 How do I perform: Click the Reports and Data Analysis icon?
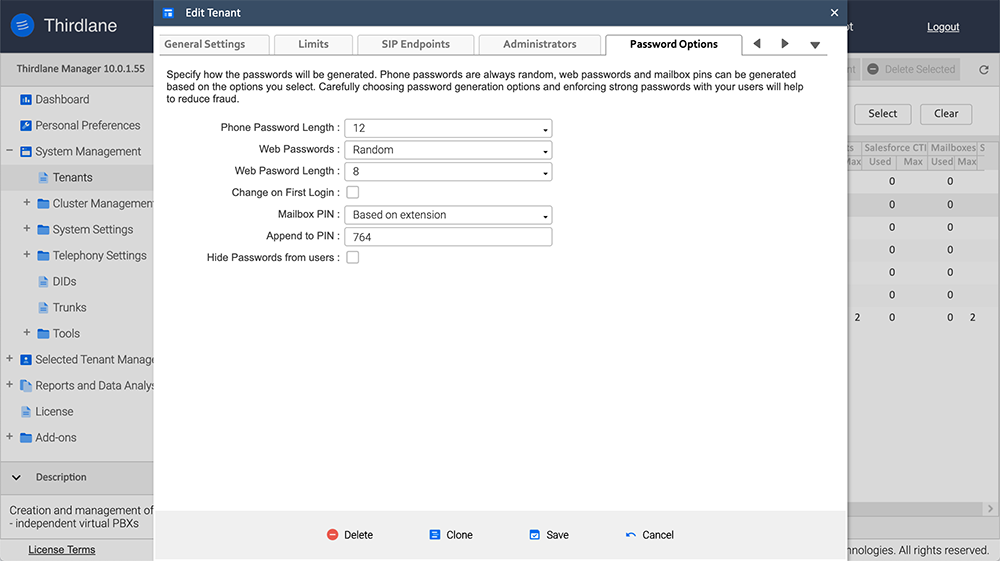point(26,386)
